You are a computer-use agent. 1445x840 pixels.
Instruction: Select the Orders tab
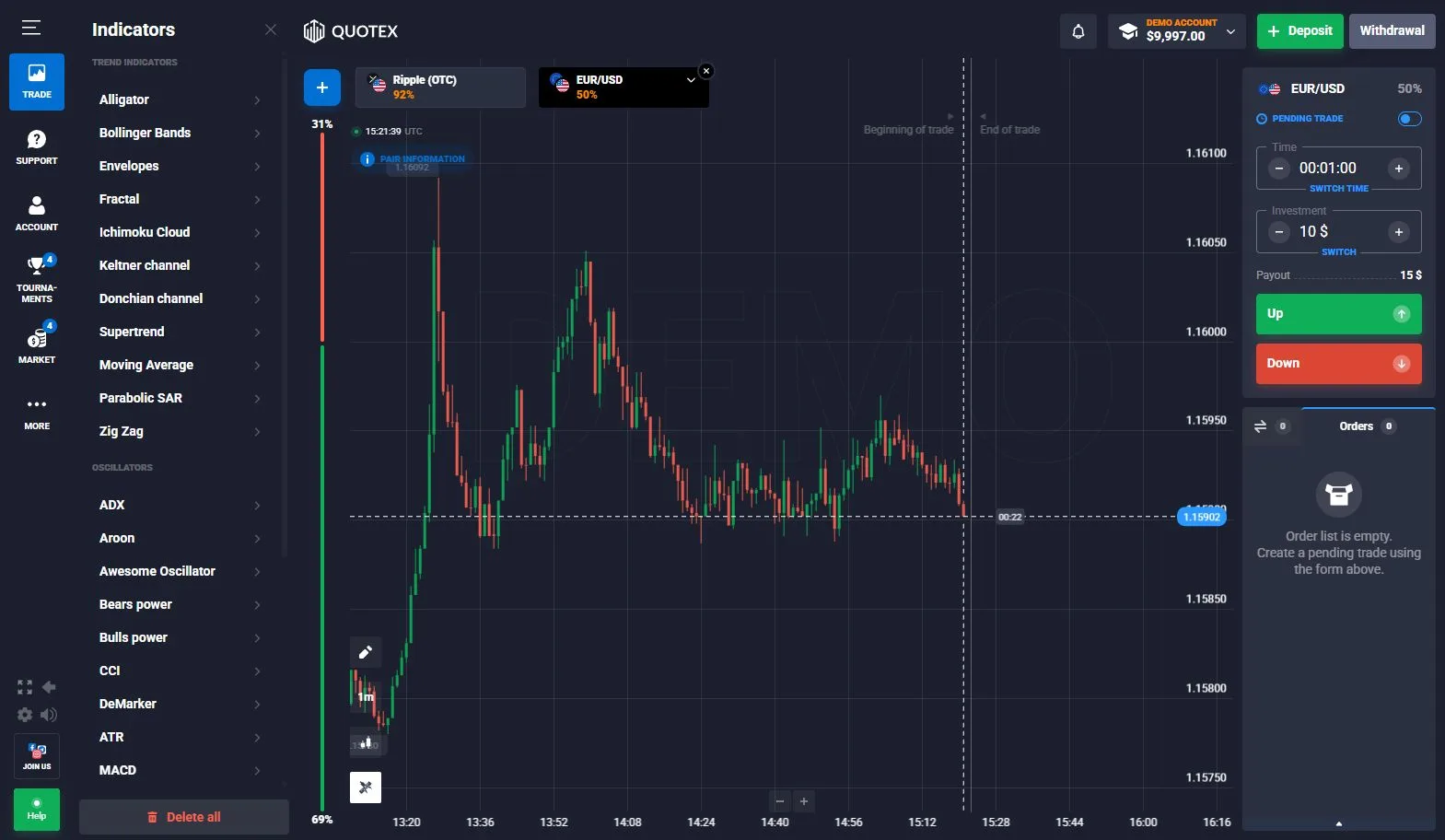(1368, 426)
